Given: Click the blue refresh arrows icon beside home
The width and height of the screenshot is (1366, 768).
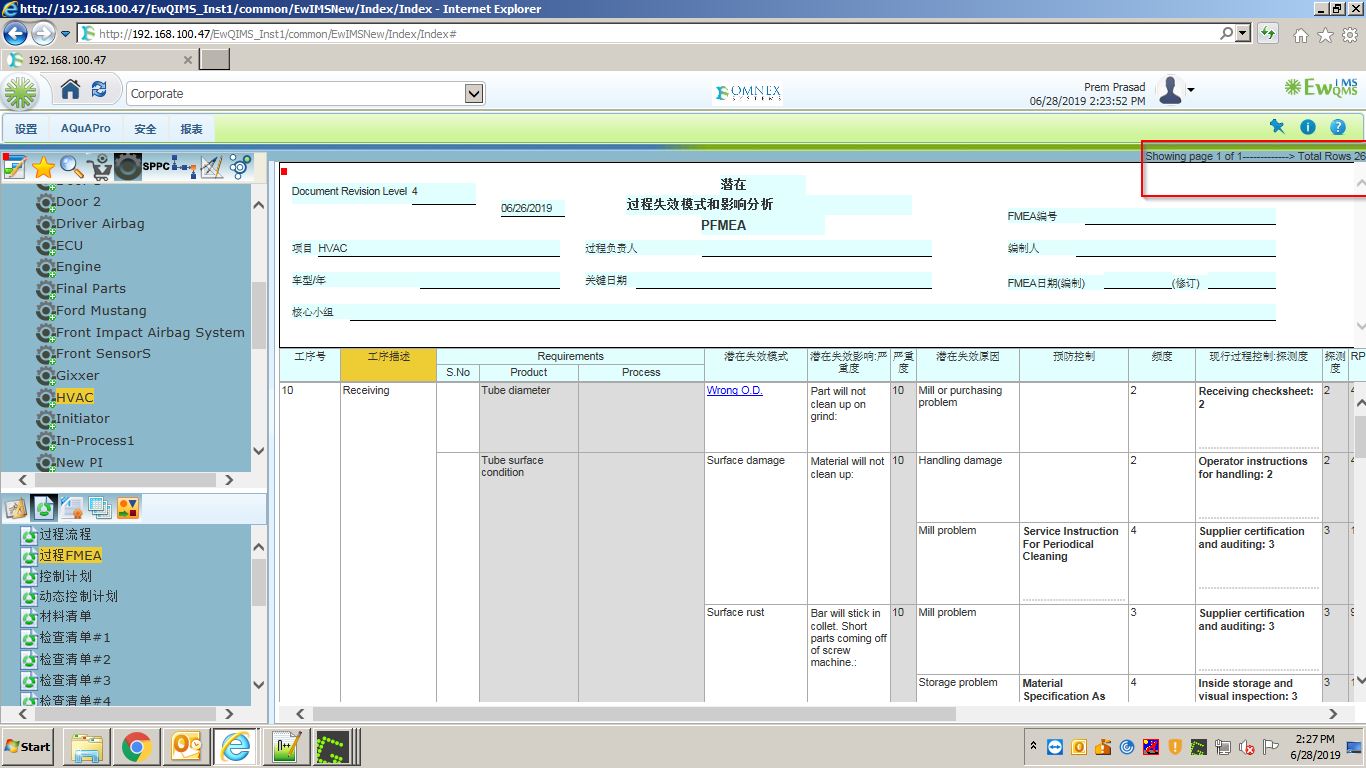Looking at the screenshot, I should point(99,90).
